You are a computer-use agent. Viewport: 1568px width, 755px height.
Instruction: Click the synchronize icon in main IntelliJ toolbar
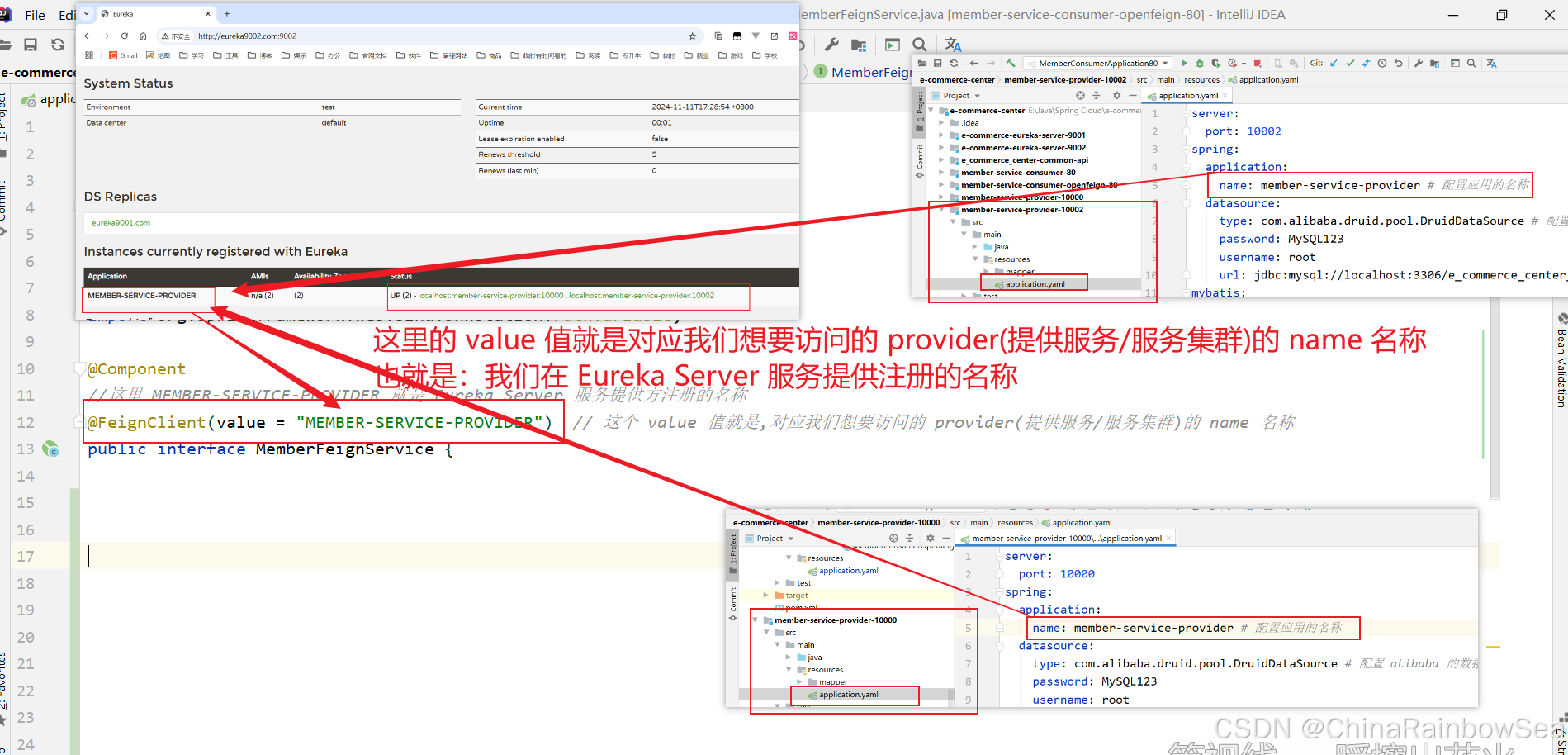(x=58, y=45)
